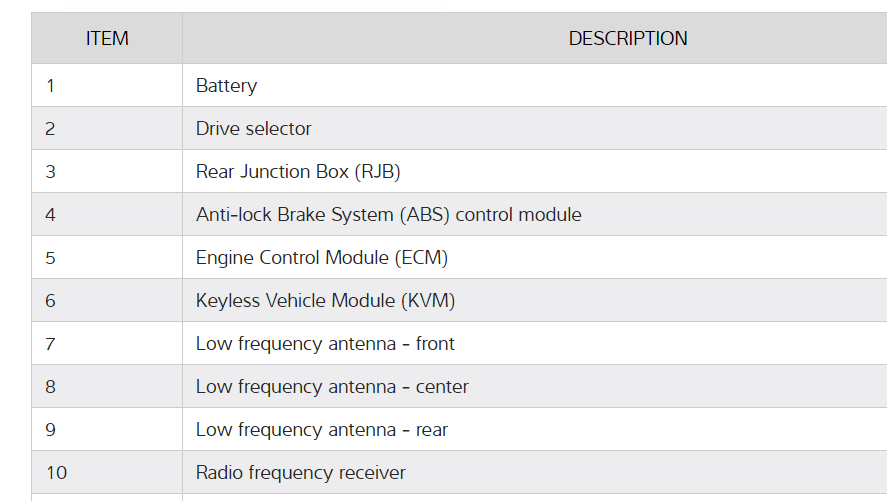The height and width of the screenshot is (501, 887).
Task: Click item number 3 cell
Action: 51,172
